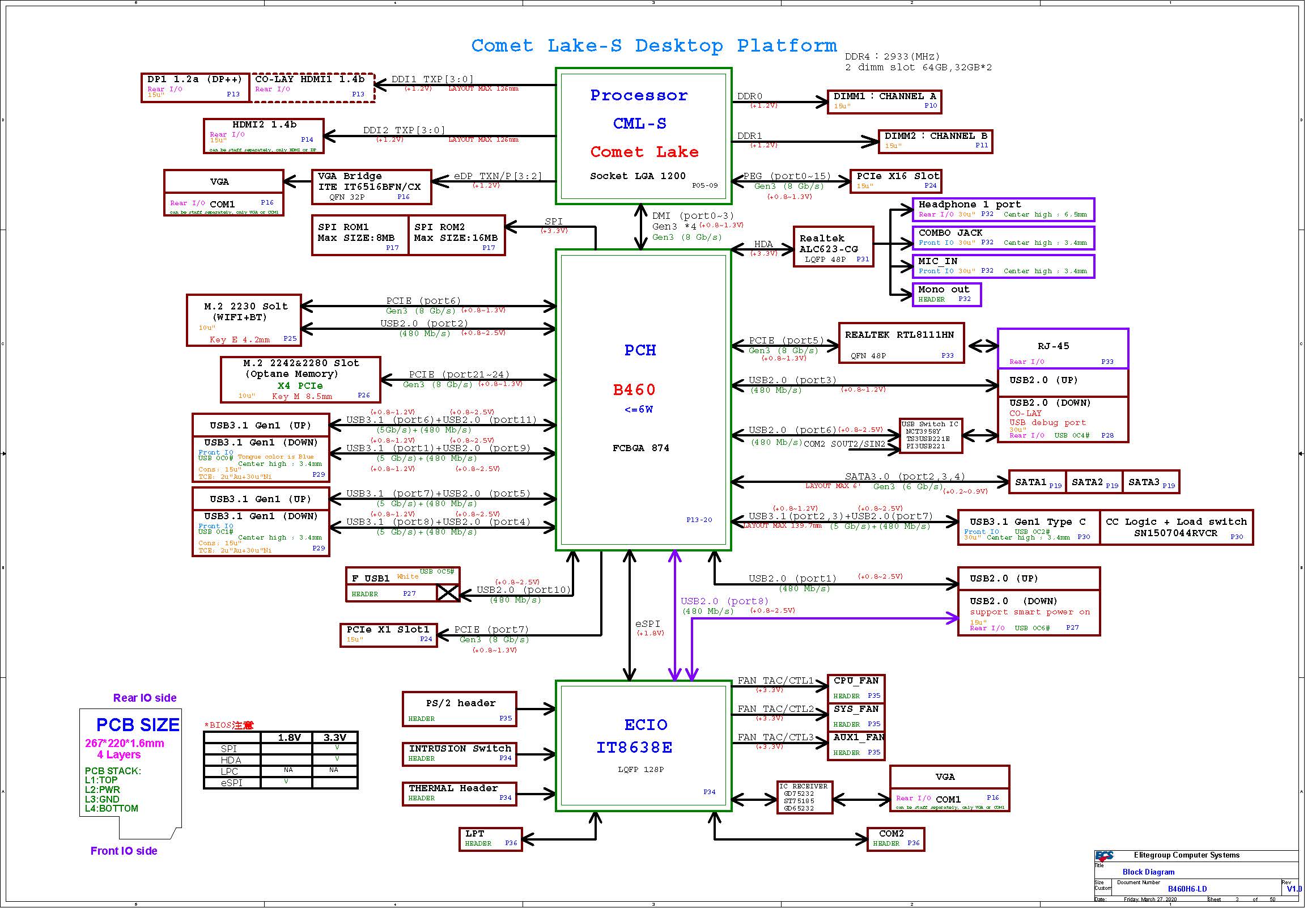
Task: Select the PS/2 header box
Action: (460, 710)
